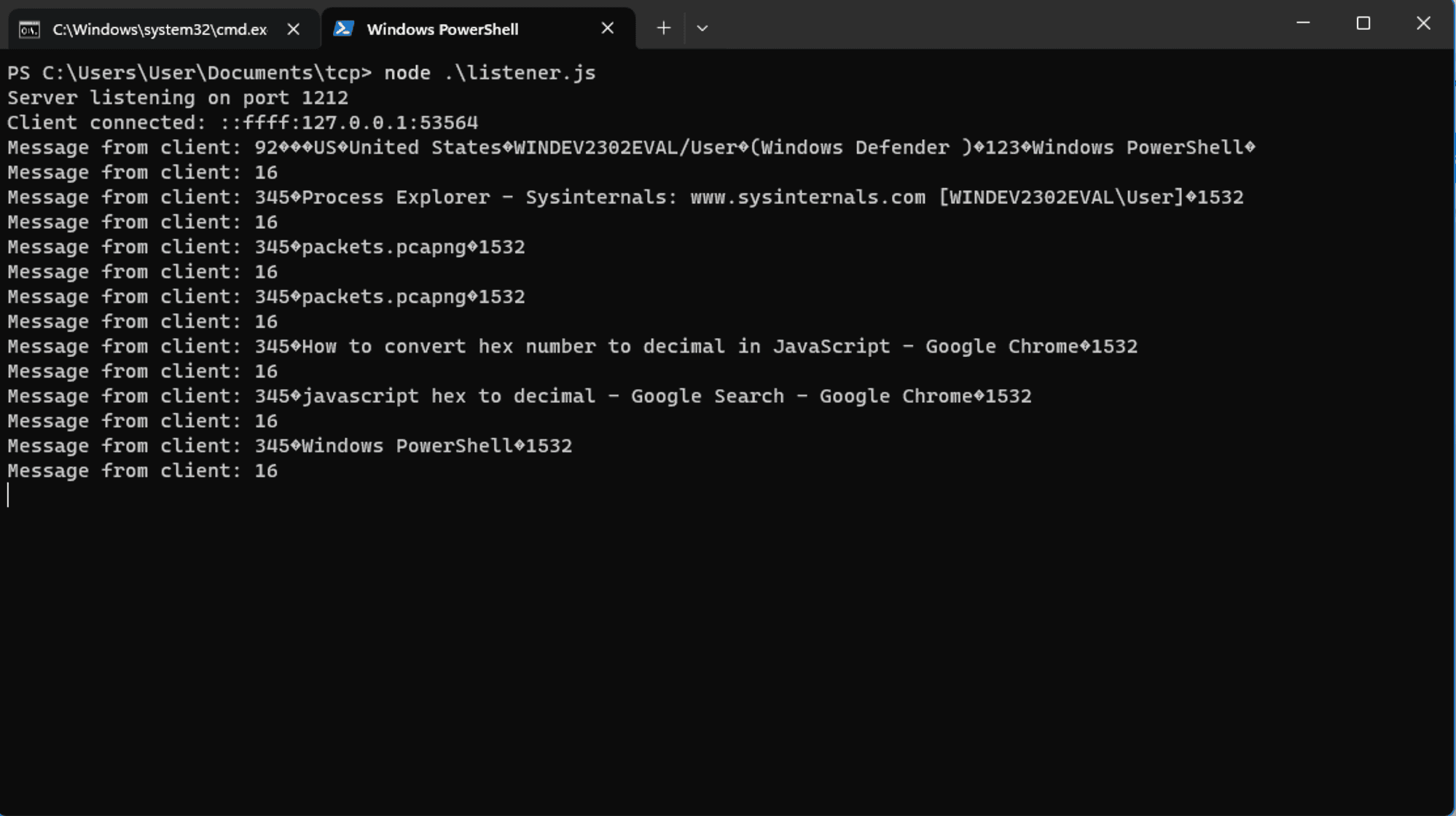Image resolution: width=1456 pixels, height=816 pixels.
Task: Expand the new tab profile dropdown
Action: point(702,28)
